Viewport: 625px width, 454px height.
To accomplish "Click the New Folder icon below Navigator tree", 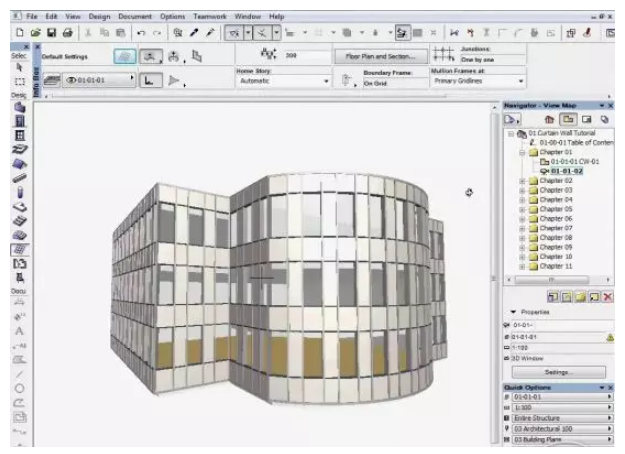I will coord(580,297).
